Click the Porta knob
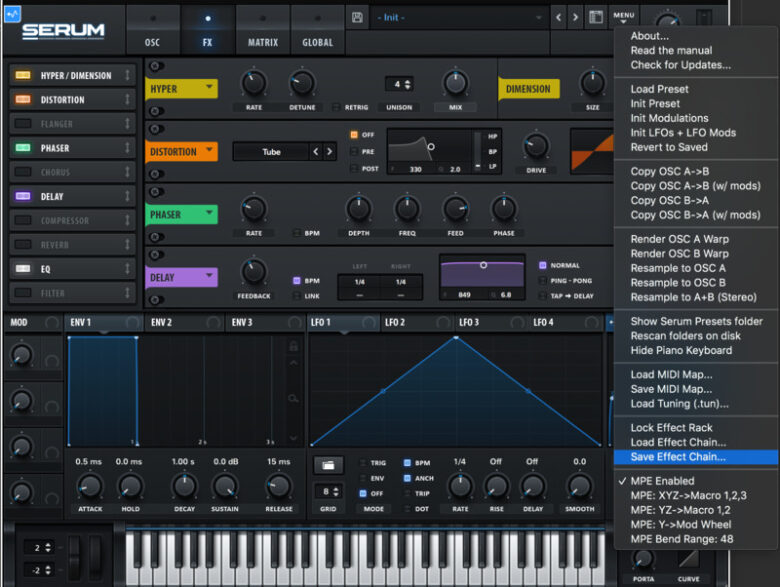Image resolution: width=780 pixels, height=587 pixels. [x=643, y=560]
